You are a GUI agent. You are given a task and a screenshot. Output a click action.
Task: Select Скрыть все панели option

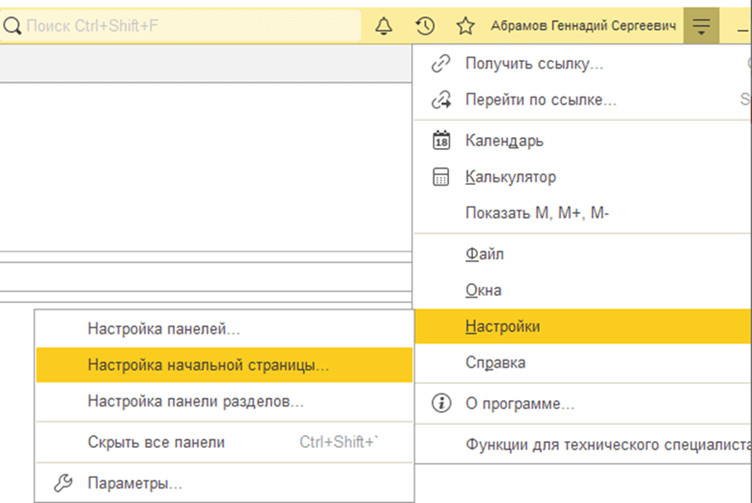(156, 442)
